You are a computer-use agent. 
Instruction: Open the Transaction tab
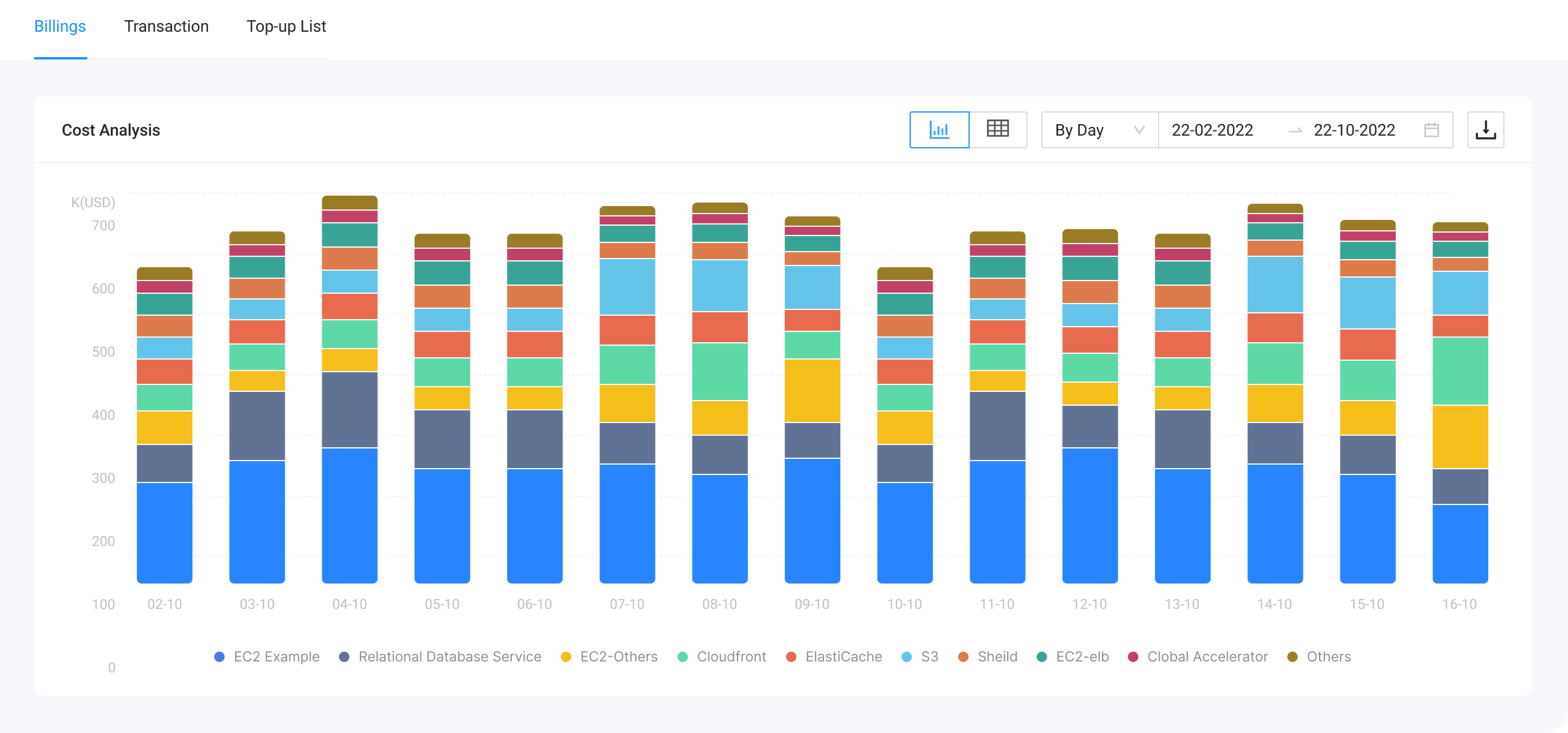click(166, 26)
